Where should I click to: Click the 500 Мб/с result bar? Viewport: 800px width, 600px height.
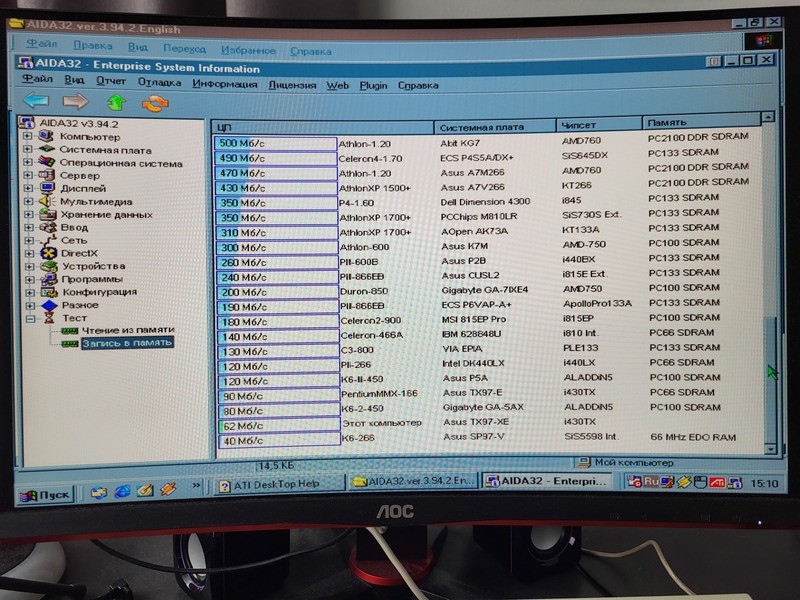click(275, 143)
